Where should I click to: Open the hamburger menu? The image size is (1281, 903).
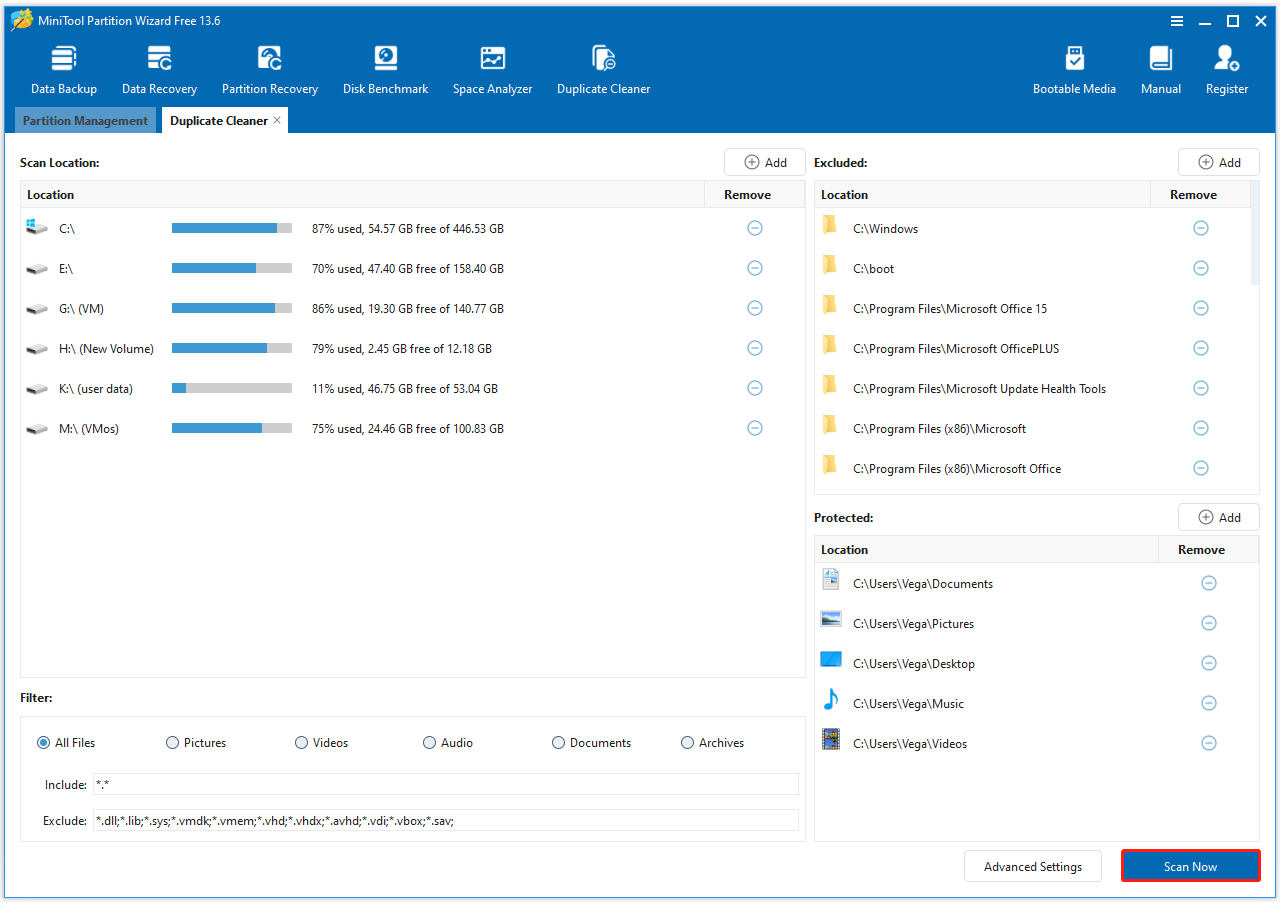coord(1177,20)
